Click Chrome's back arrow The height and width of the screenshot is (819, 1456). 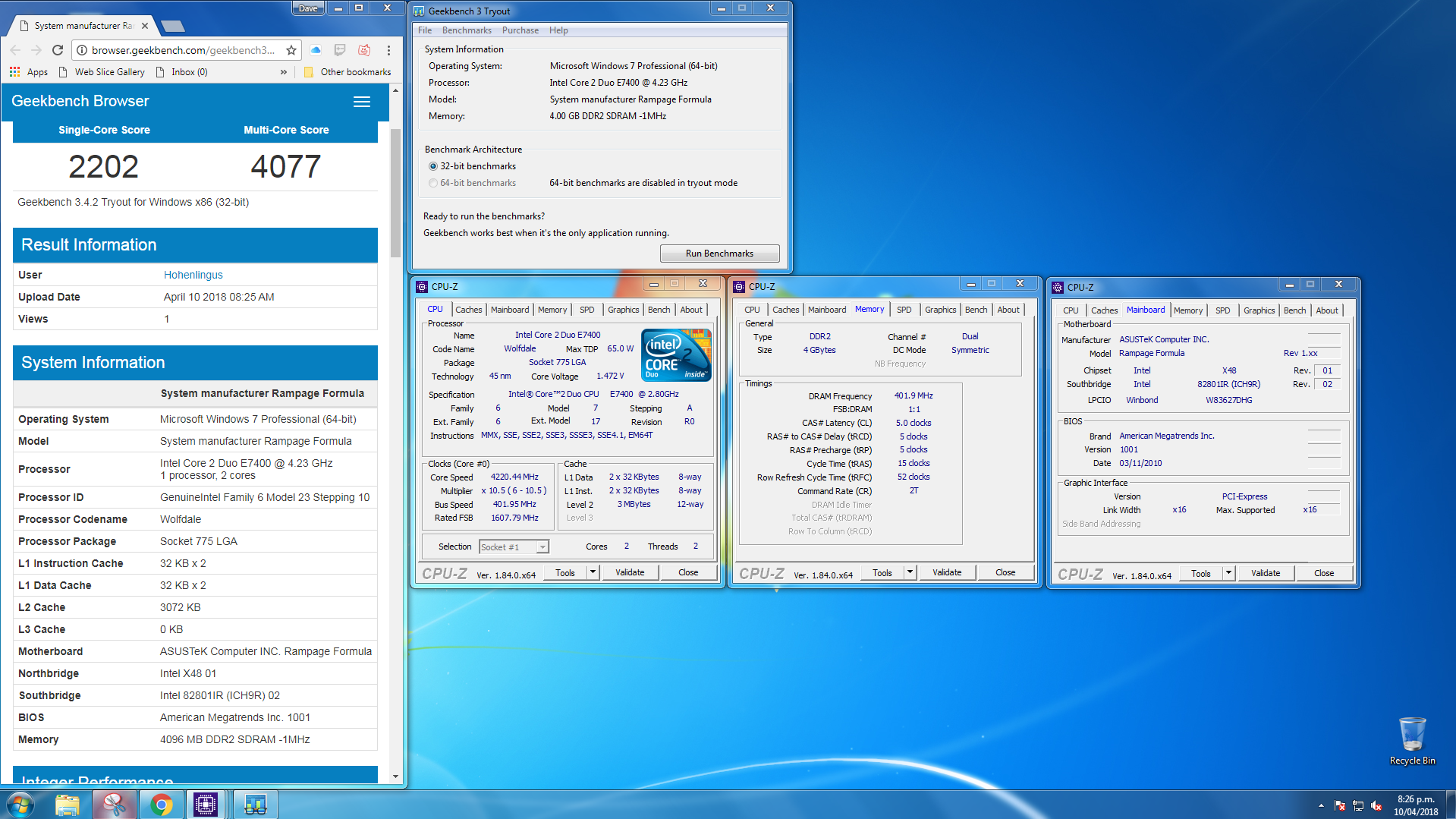coord(15,50)
